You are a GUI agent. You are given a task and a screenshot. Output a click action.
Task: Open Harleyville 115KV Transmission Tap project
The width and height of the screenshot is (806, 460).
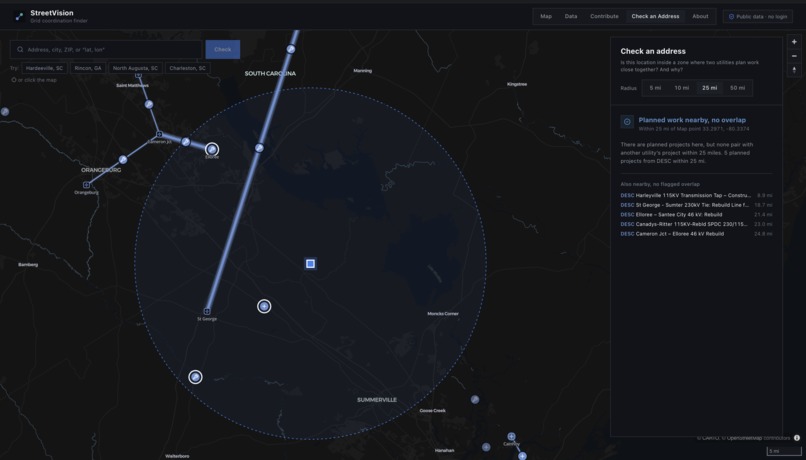696,195
